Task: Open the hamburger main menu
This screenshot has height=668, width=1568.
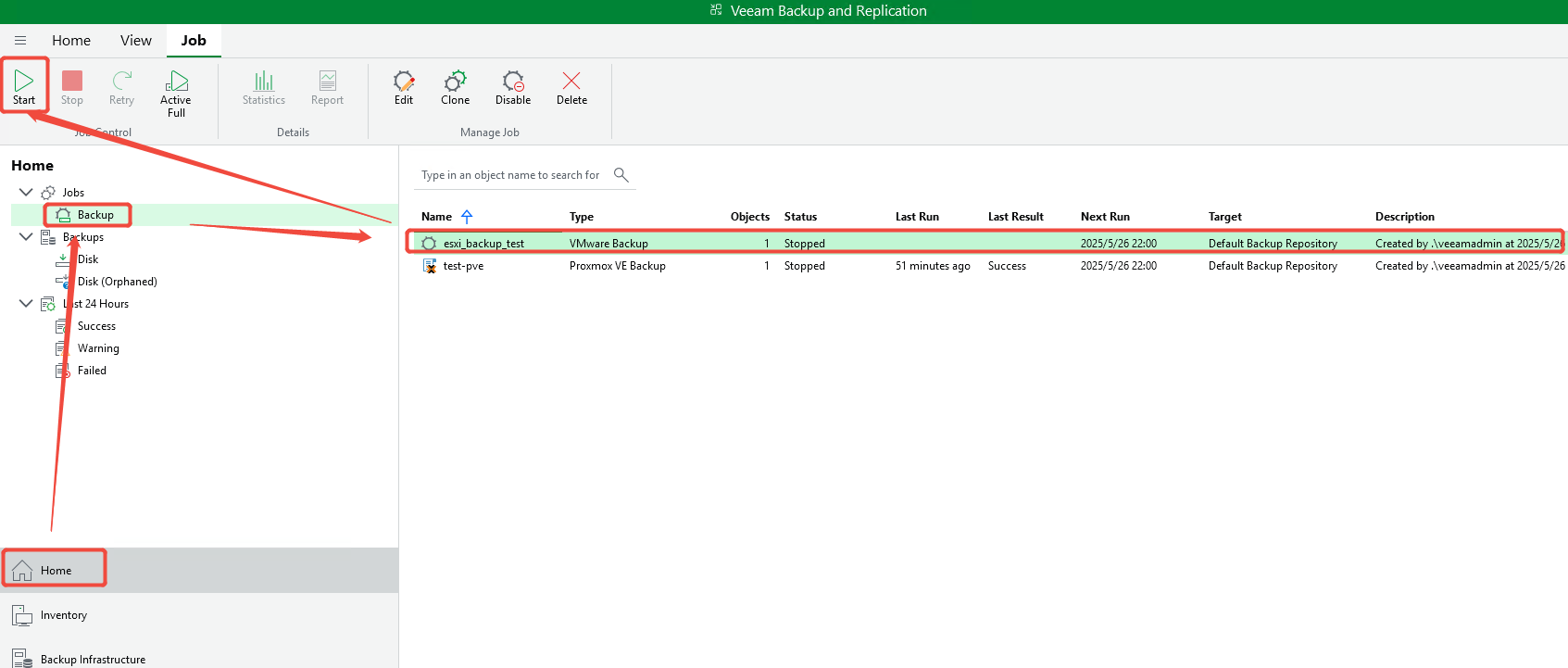Action: [20, 41]
